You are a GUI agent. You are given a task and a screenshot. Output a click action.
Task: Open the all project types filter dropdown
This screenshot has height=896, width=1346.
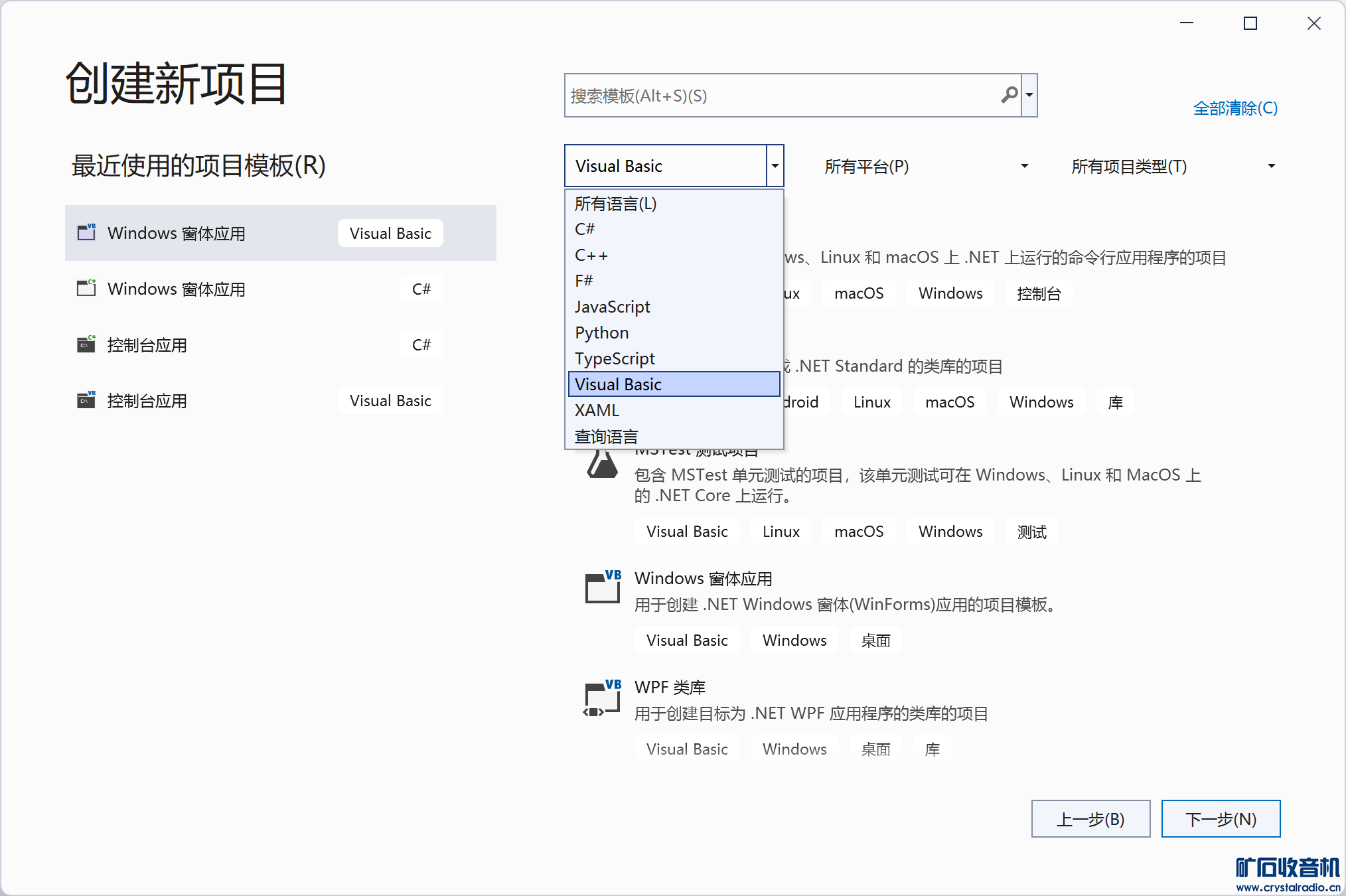[1171, 166]
